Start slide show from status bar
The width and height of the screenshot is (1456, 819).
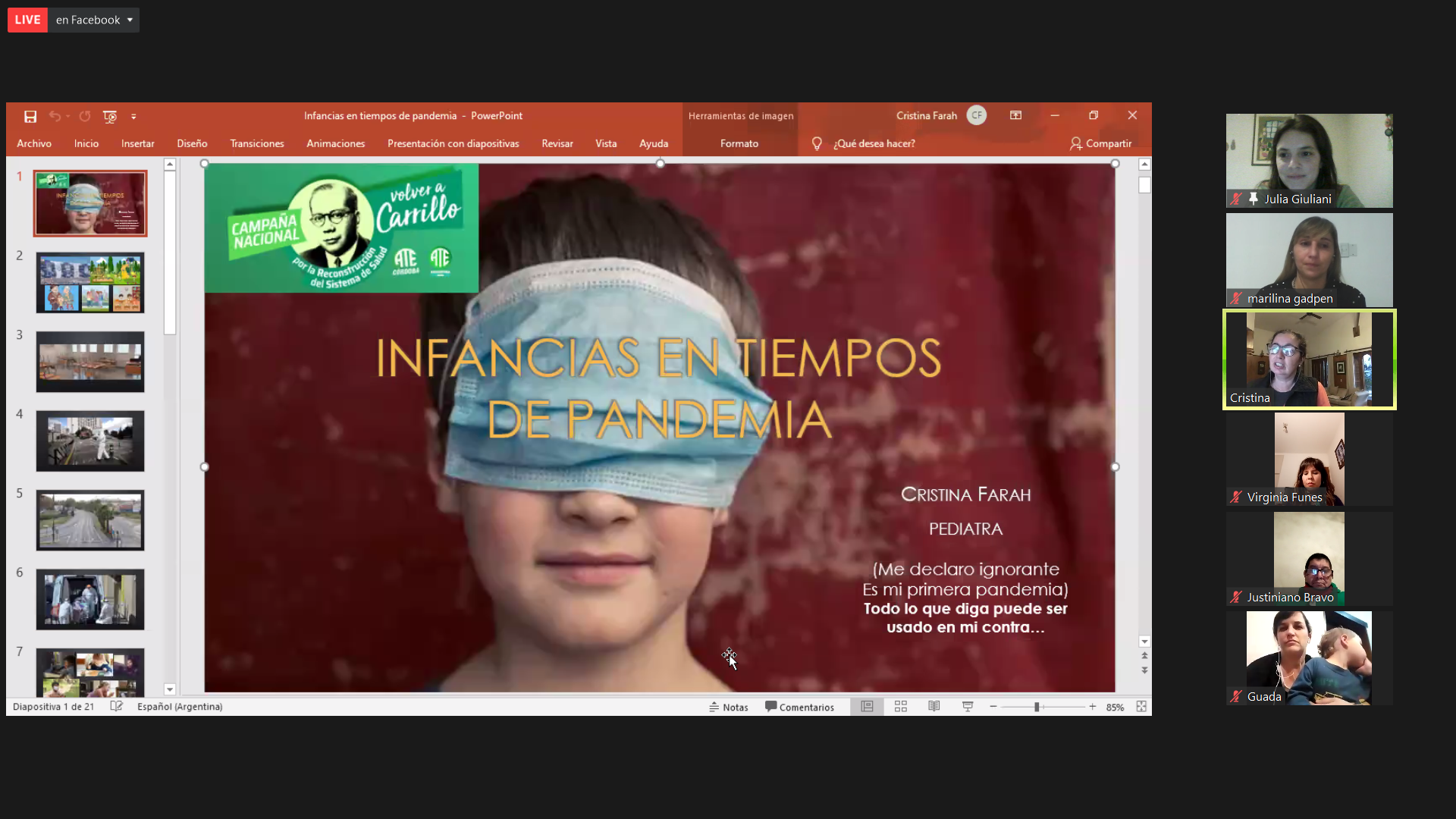[x=968, y=707]
